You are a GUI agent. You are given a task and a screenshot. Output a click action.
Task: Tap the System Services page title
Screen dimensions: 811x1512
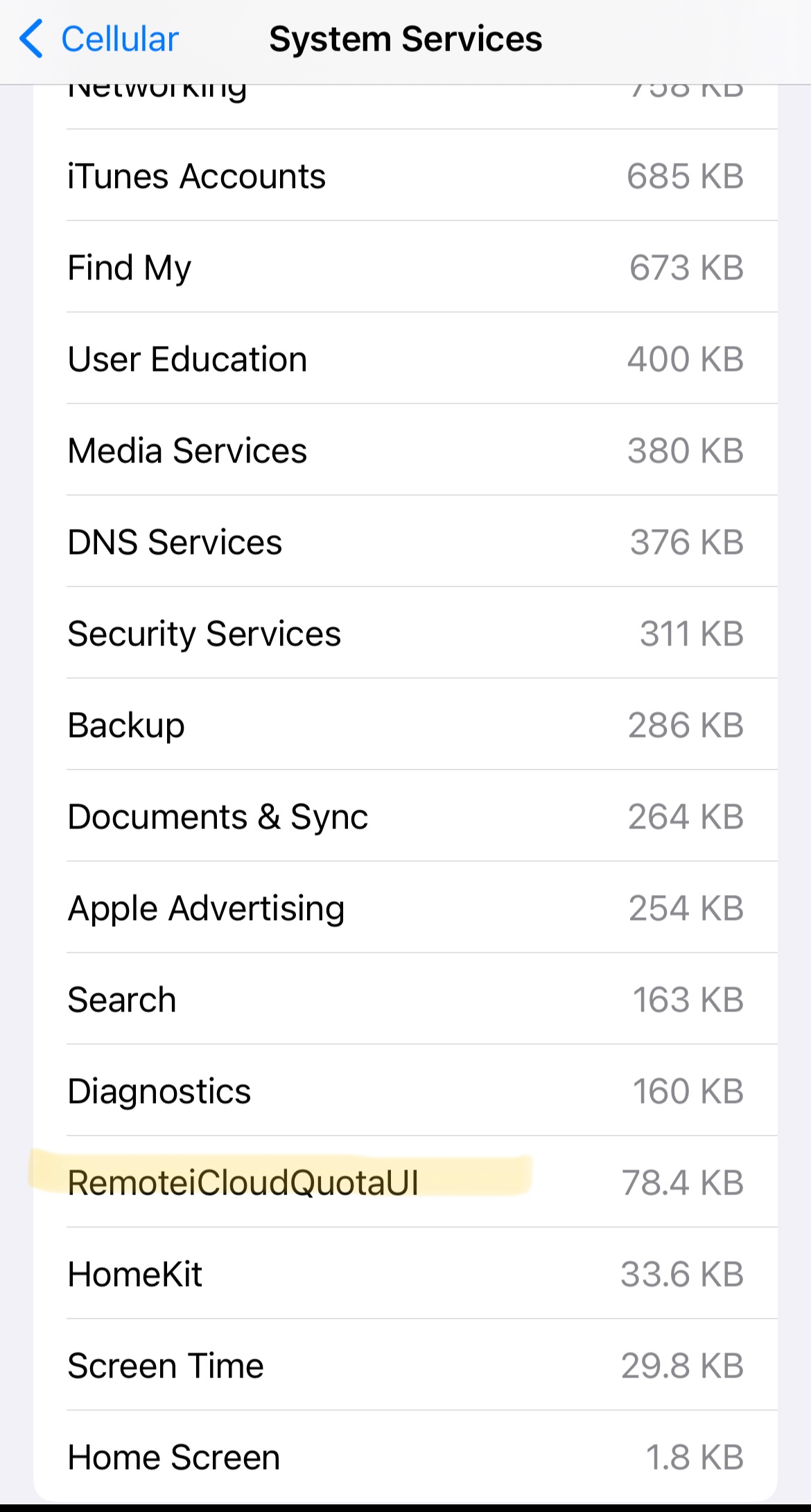[x=405, y=39]
